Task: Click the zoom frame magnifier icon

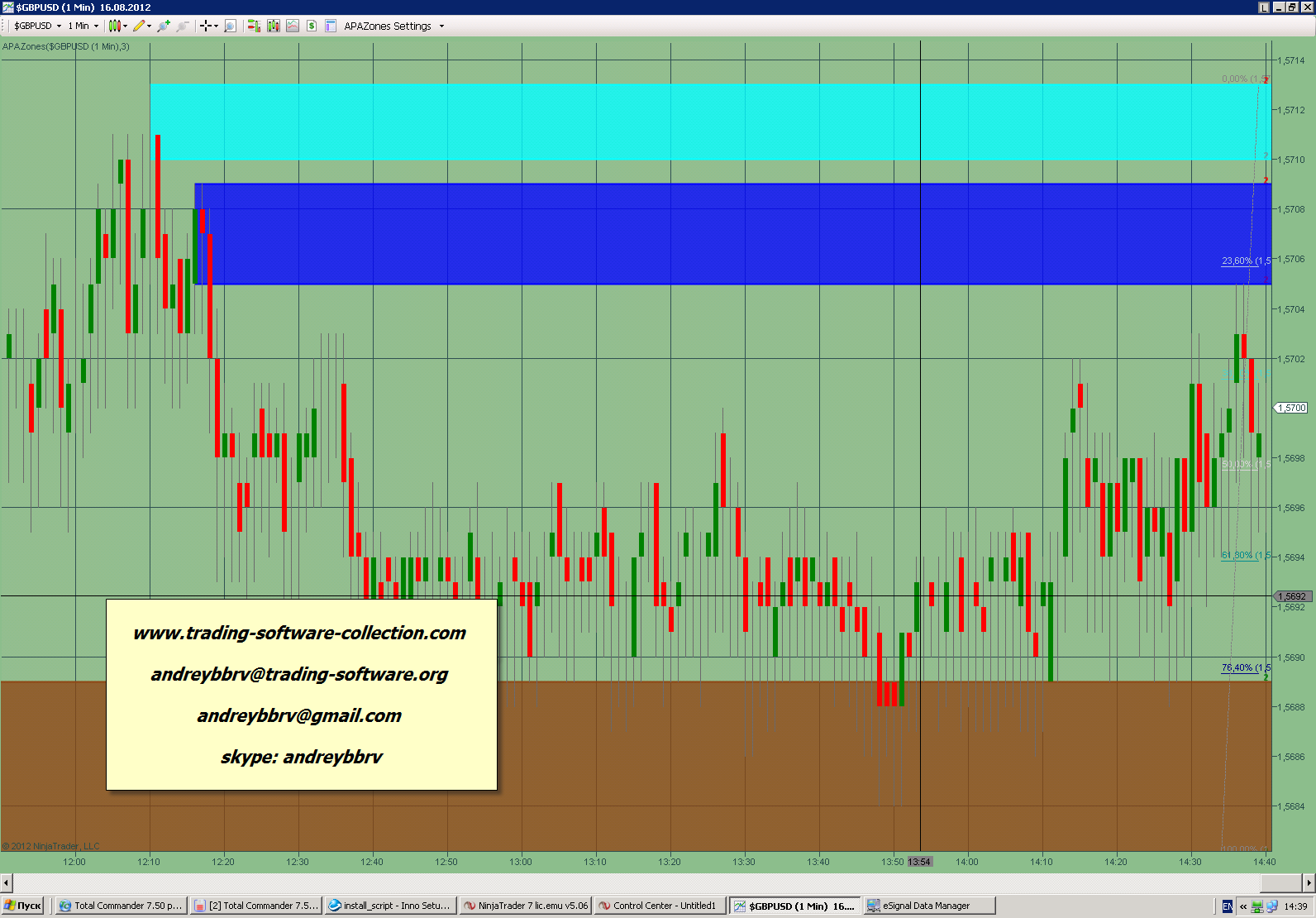Action: [231, 26]
